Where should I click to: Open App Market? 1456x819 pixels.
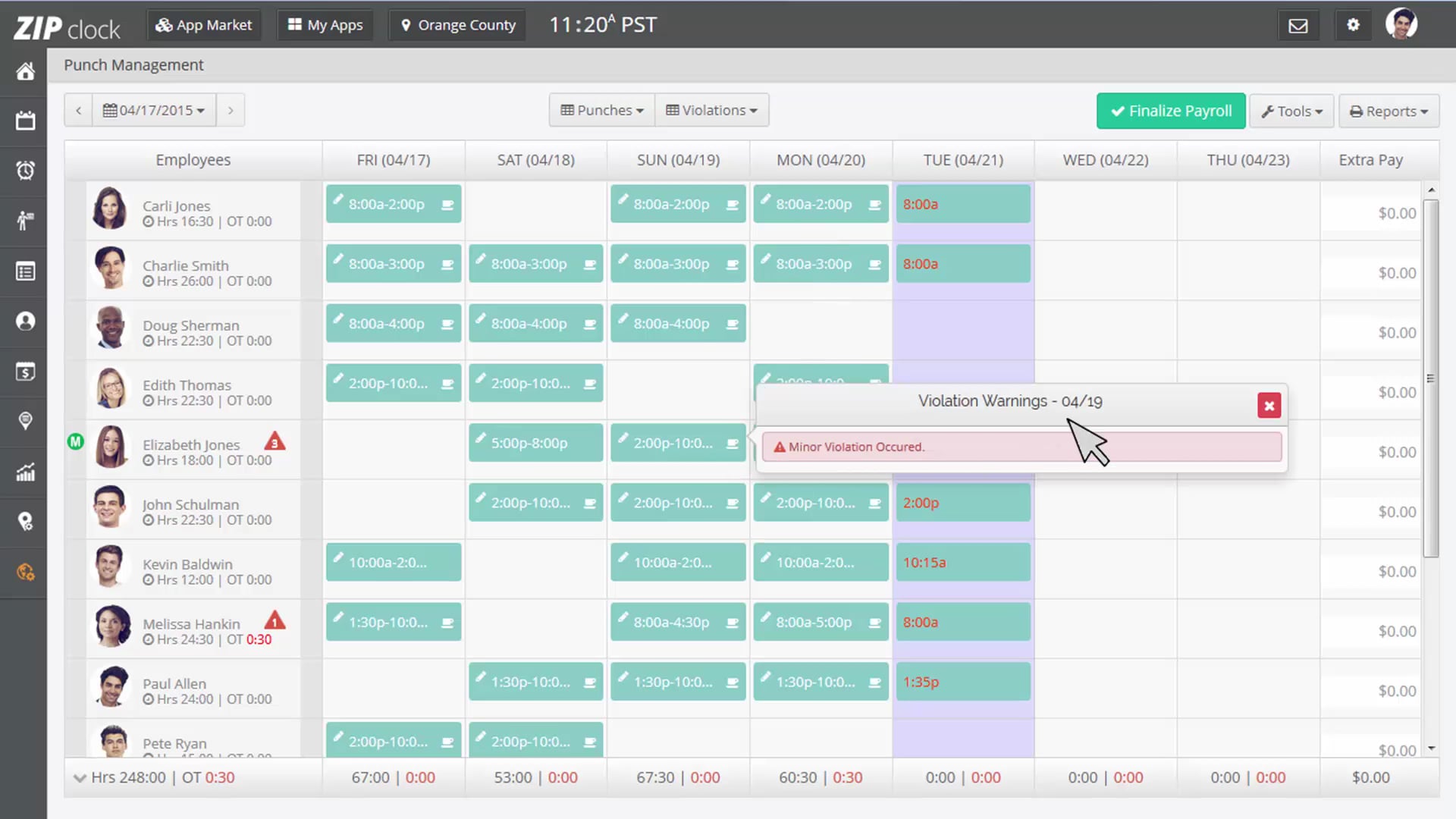pyautogui.click(x=203, y=25)
